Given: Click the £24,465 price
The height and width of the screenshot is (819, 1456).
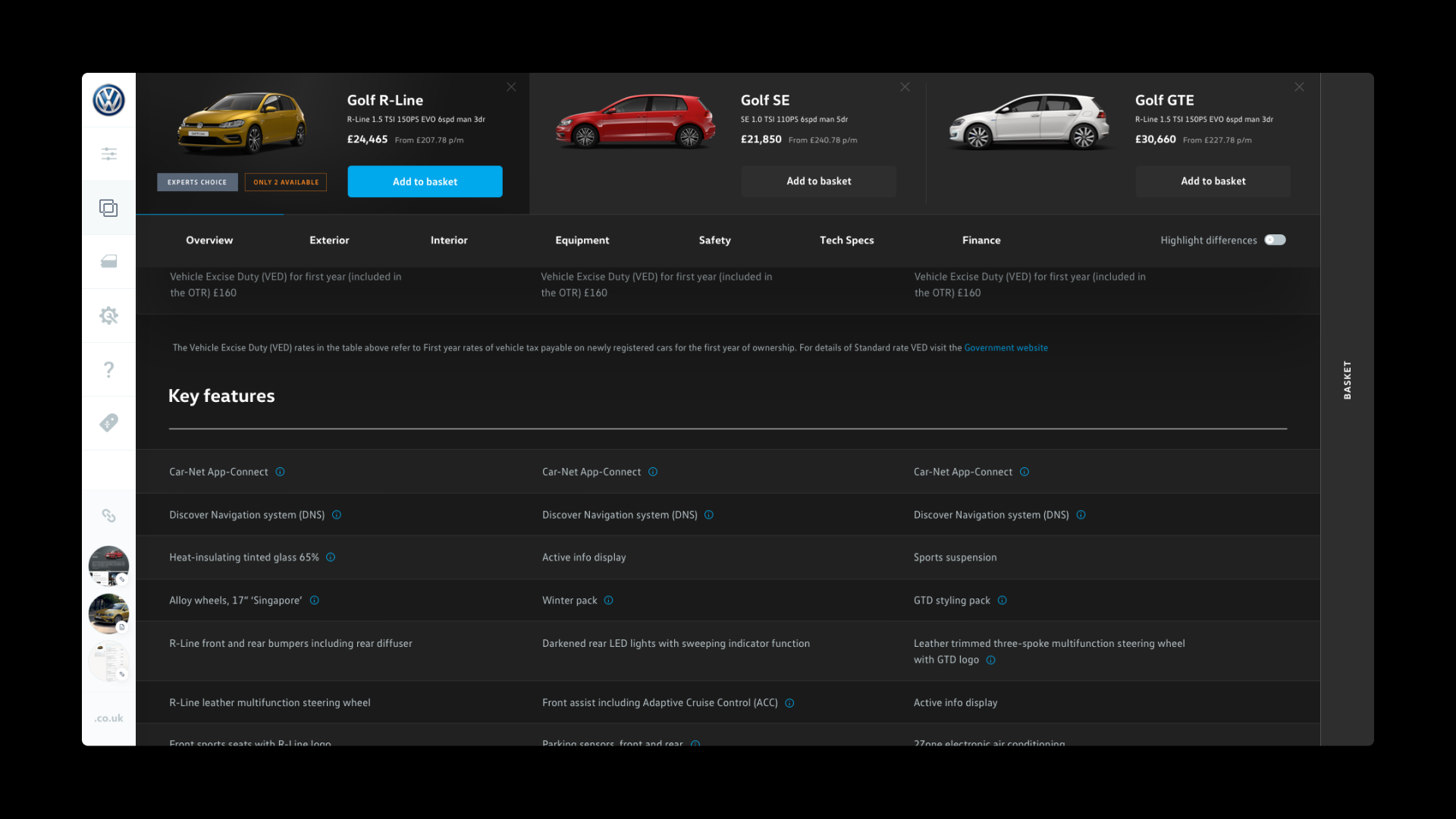Looking at the screenshot, I should (x=367, y=140).
